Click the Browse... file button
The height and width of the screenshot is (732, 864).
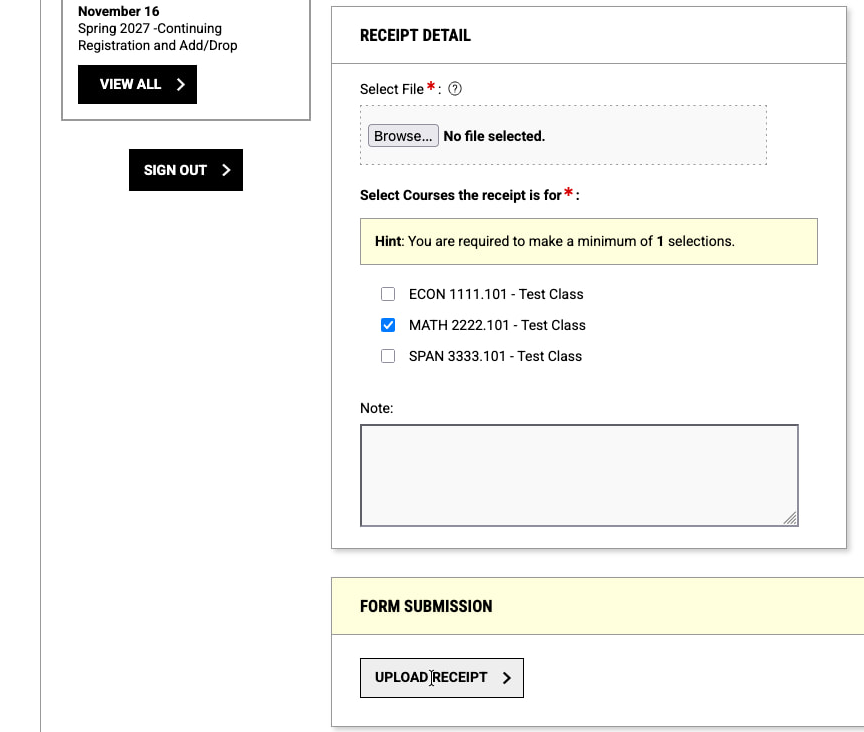point(403,136)
